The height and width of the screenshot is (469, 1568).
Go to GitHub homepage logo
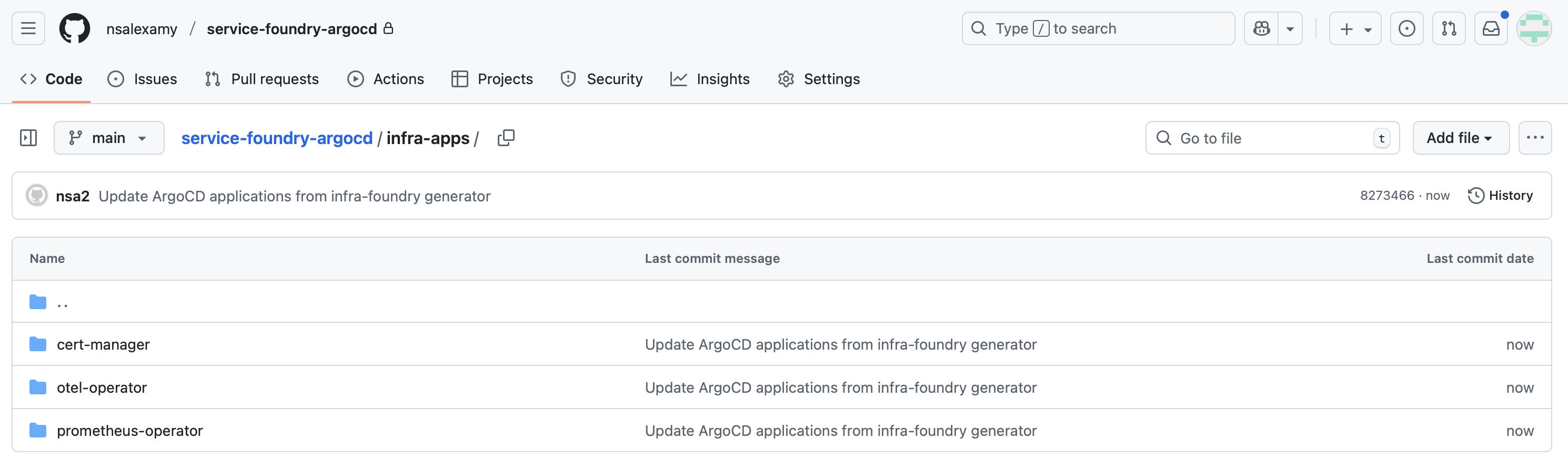coord(74,28)
